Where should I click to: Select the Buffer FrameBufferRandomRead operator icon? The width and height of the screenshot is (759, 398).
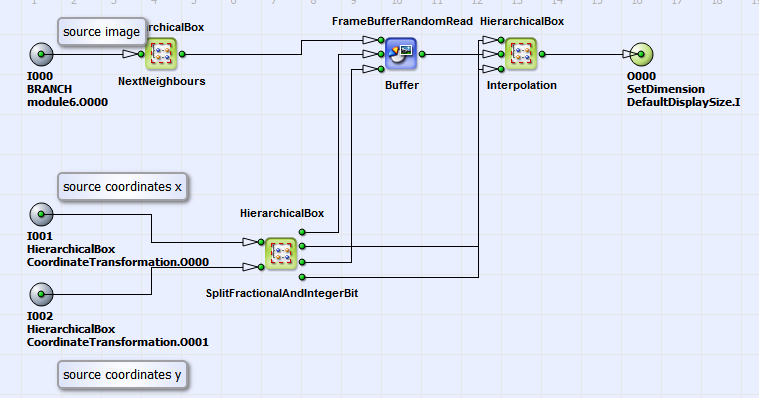[x=401, y=54]
